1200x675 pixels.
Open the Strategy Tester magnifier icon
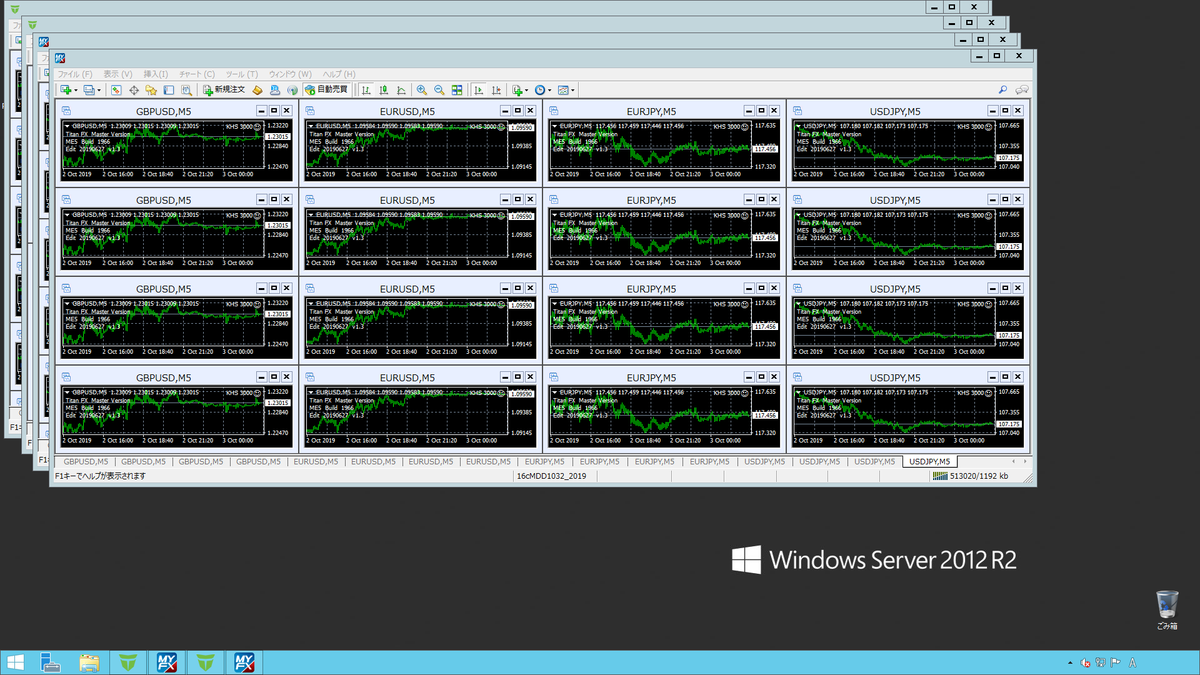point(186,90)
